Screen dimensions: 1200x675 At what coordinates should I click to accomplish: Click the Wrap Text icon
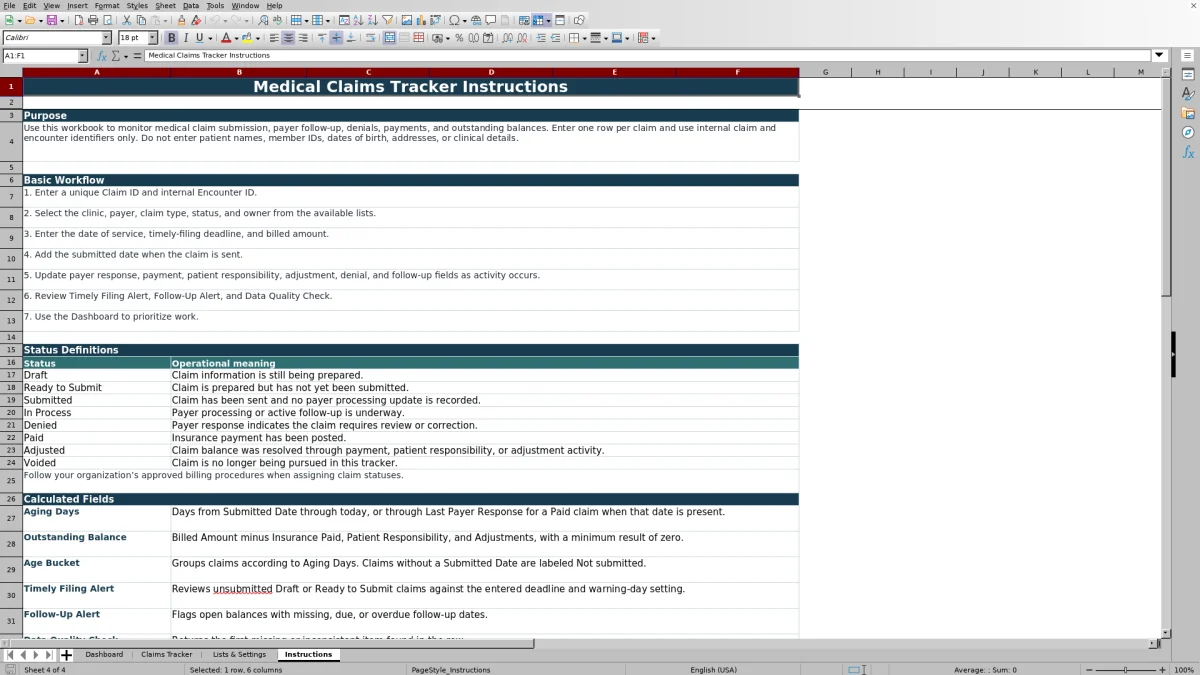[370, 38]
